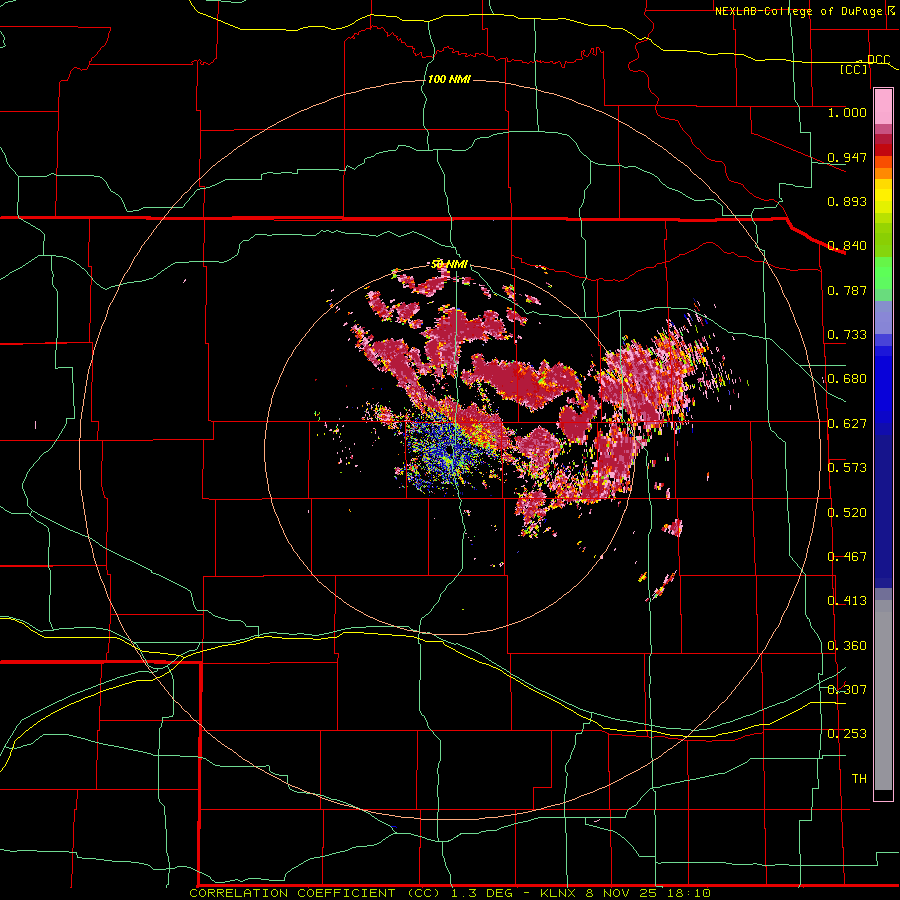Image resolution: width=900 pixels, height=900 pixels.
Task: Select the 0.360 scale value
Action: coord(847,646)
